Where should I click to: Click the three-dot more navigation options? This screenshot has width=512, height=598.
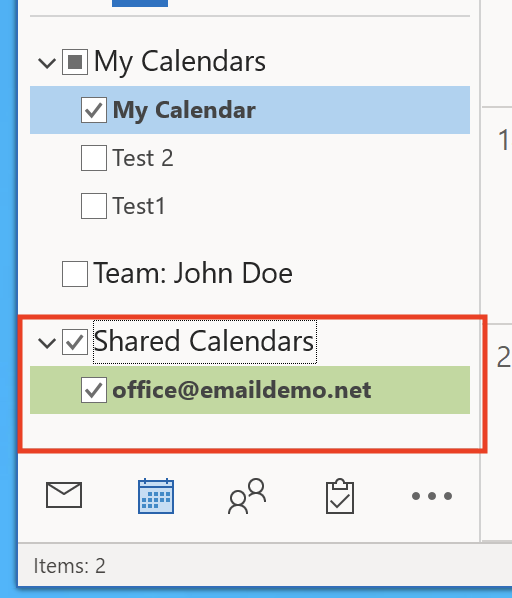432,496
